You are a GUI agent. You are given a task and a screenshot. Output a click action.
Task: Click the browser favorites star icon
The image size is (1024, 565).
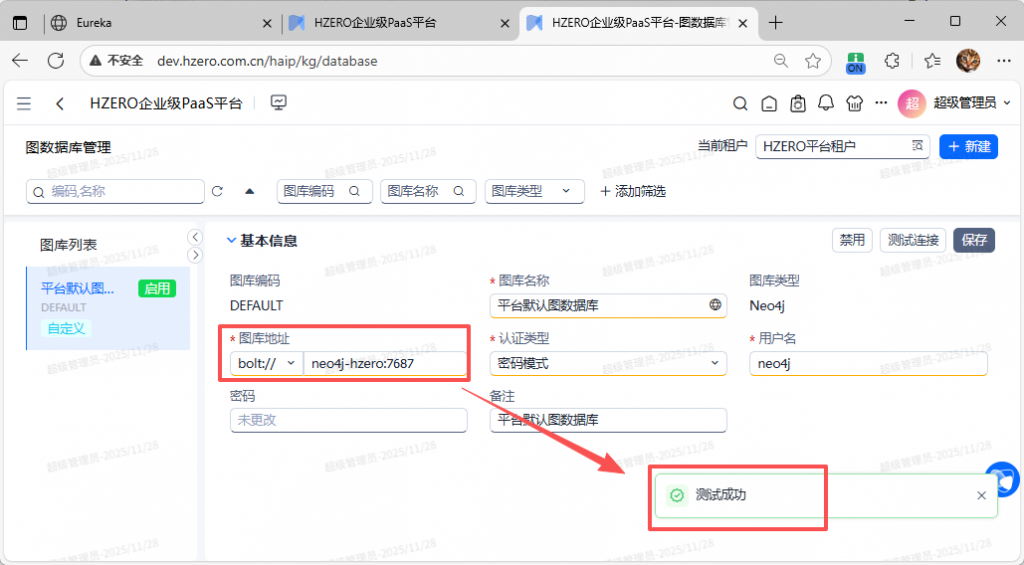pos(813,61)
